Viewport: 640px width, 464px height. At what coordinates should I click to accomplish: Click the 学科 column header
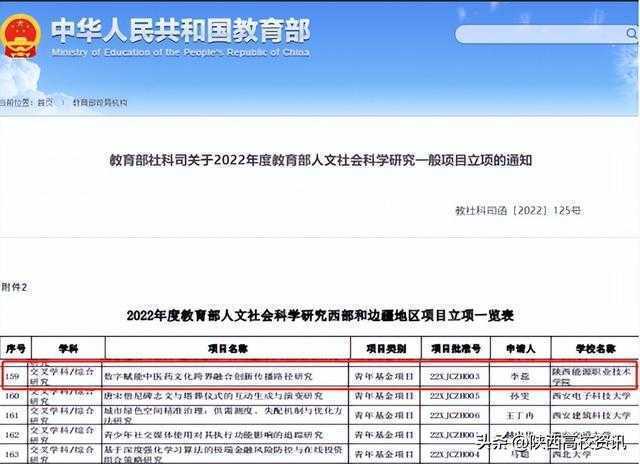[68, 349]
